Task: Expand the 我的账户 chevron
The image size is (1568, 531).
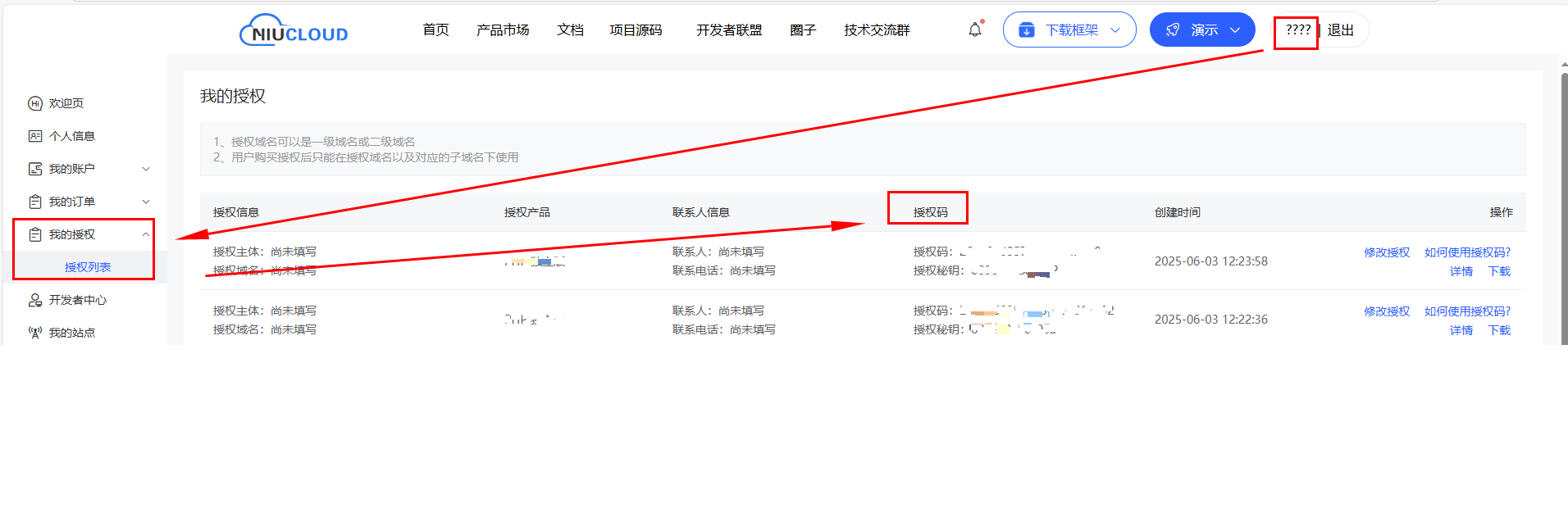Action: pyautogui.click(x=146, y=169)
